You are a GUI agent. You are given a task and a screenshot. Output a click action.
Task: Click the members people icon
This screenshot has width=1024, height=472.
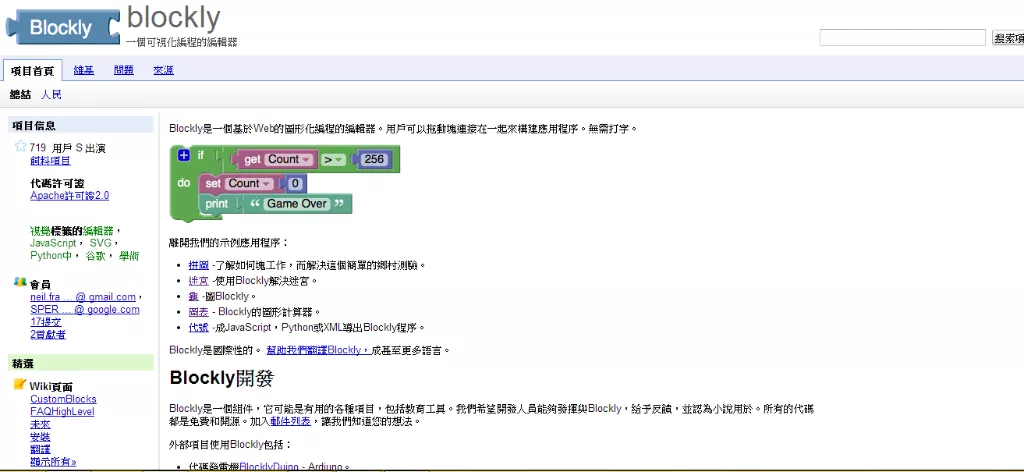coord(20,282)
